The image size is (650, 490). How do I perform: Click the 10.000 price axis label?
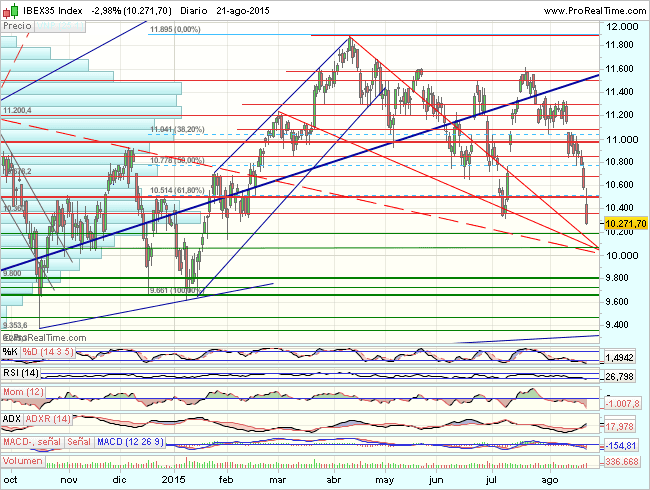pos(622,255)
